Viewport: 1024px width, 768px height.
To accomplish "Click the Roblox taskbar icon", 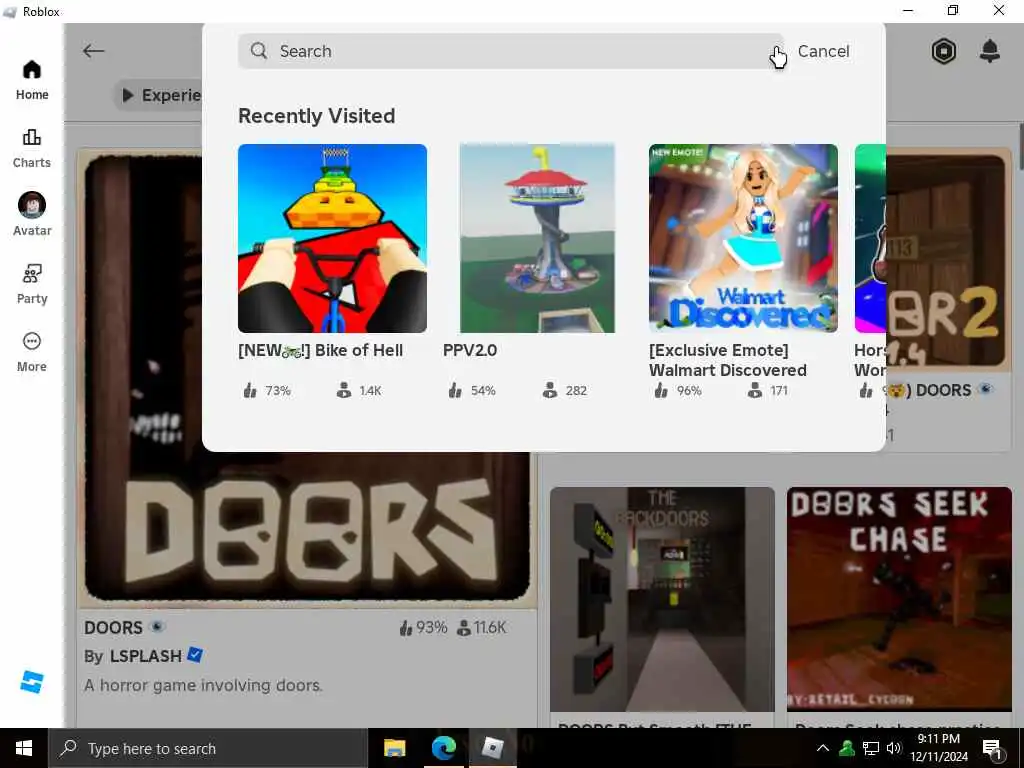I will click(492, 748).
